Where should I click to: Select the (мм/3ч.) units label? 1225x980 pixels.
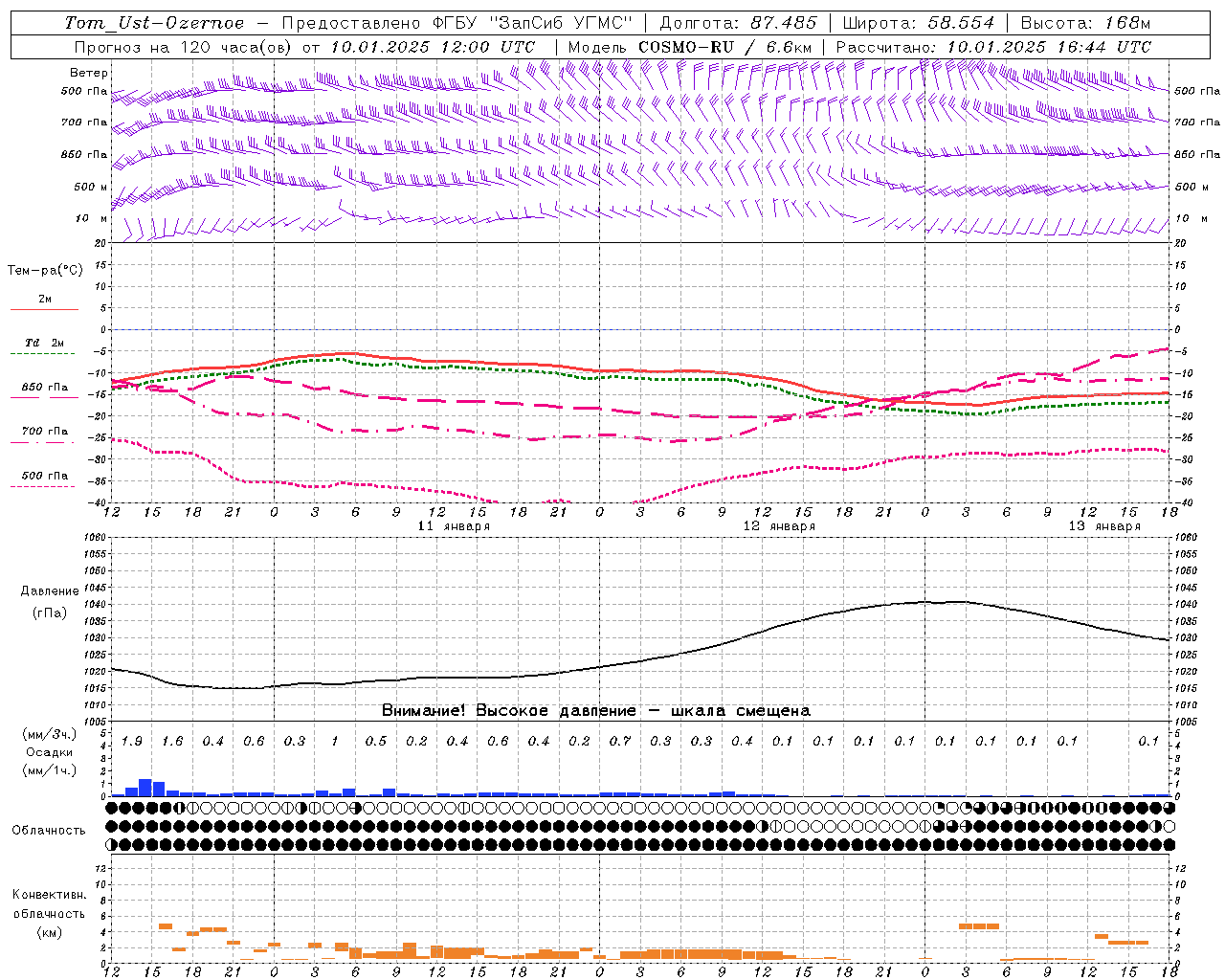(x=49, y=734)
